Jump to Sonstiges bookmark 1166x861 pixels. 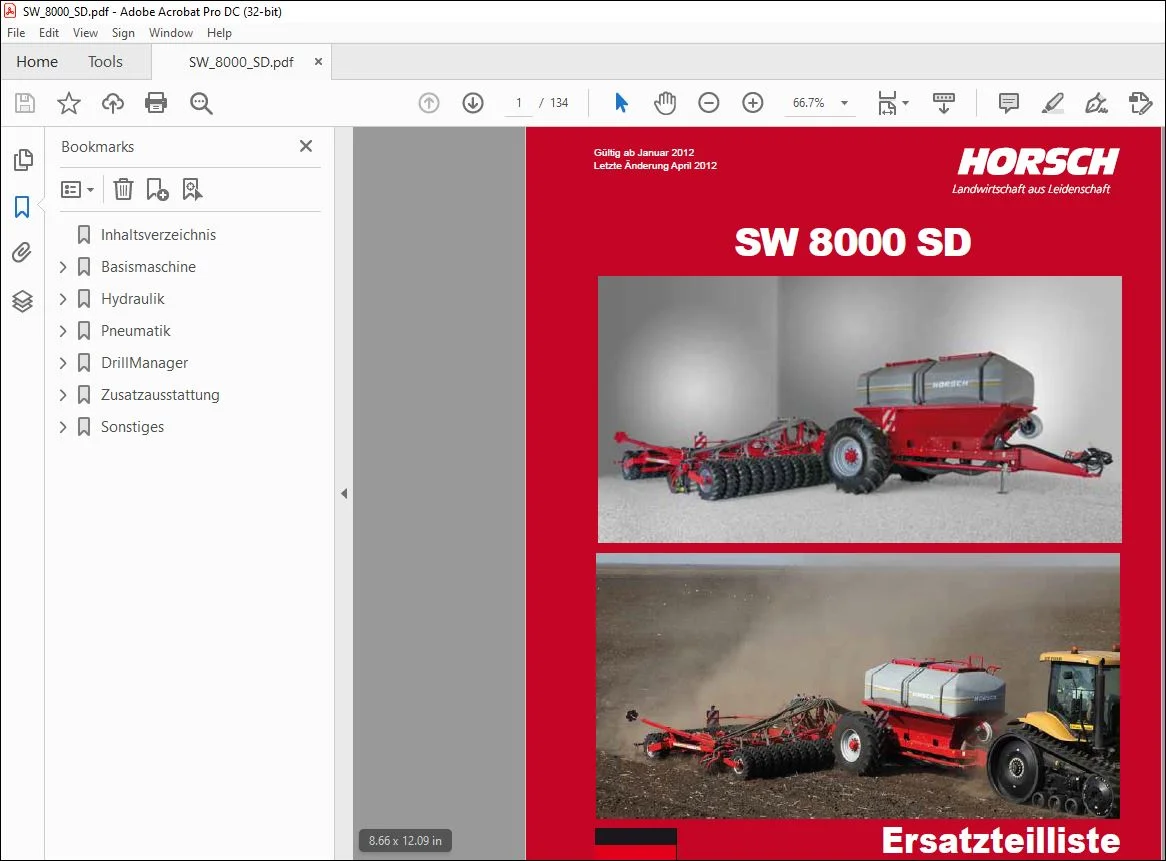pyautogui.click(x=132, y=427)
